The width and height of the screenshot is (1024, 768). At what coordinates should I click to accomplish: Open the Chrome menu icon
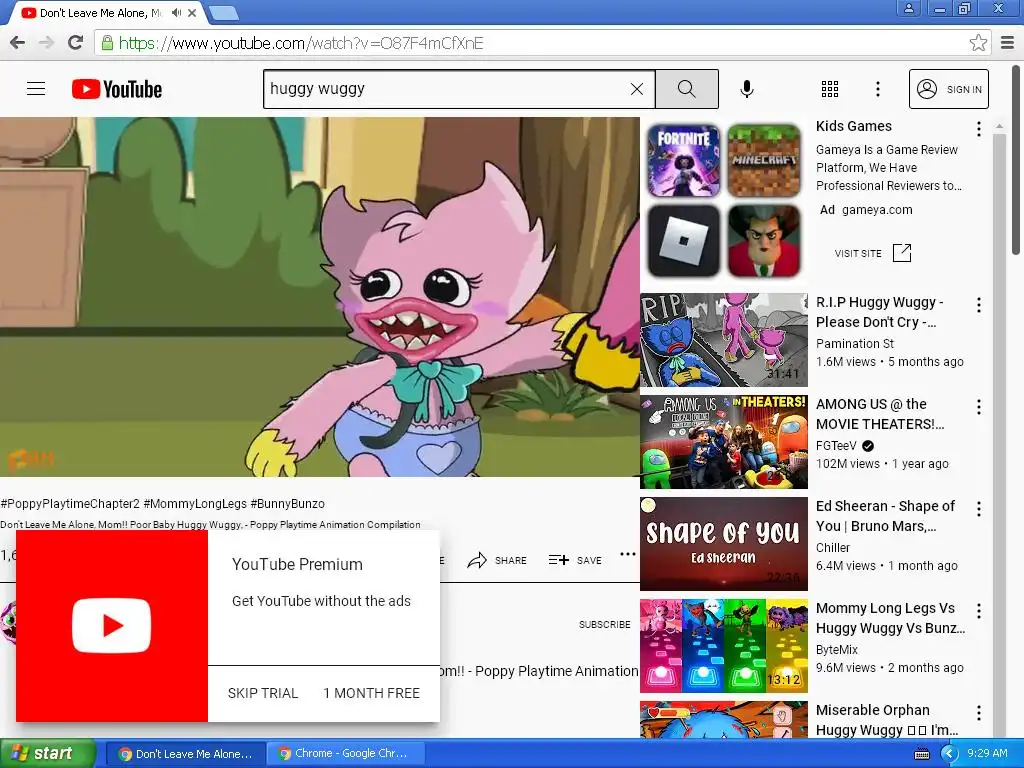pos(1007,43)
